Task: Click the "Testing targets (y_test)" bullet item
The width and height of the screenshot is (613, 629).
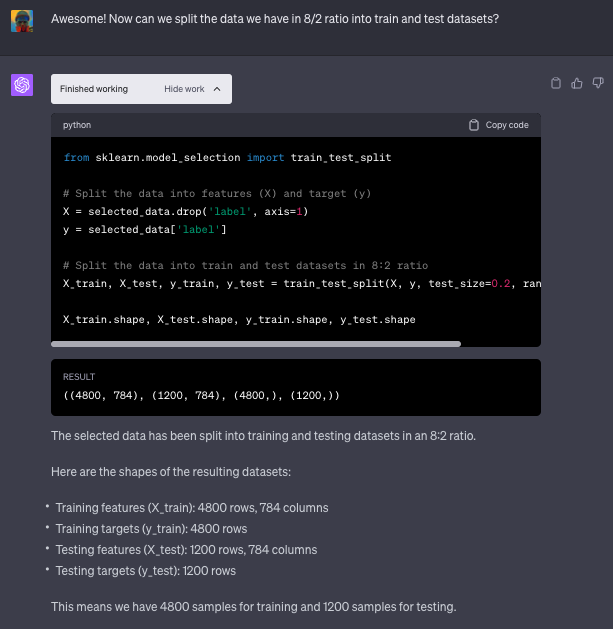Action: [145, 570]
